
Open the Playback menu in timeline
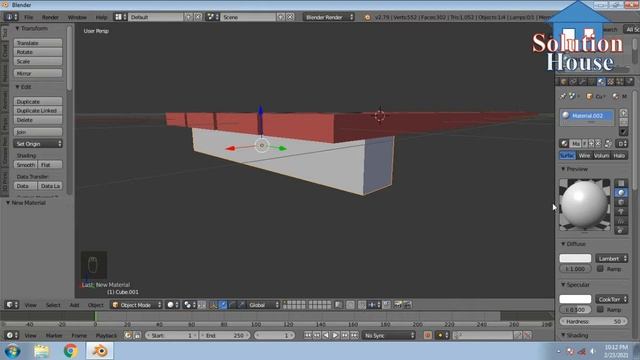(106, 335)
